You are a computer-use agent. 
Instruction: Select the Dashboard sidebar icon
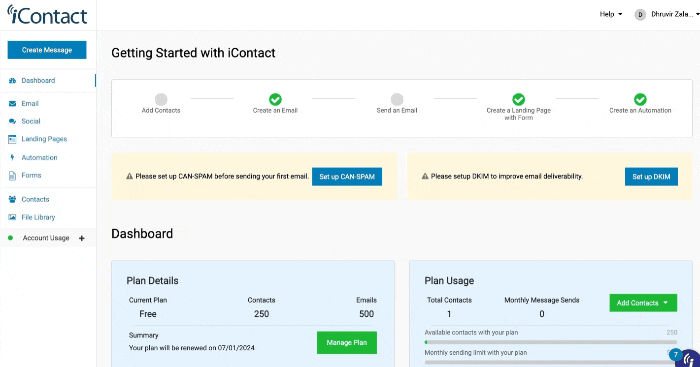point(12,81)
